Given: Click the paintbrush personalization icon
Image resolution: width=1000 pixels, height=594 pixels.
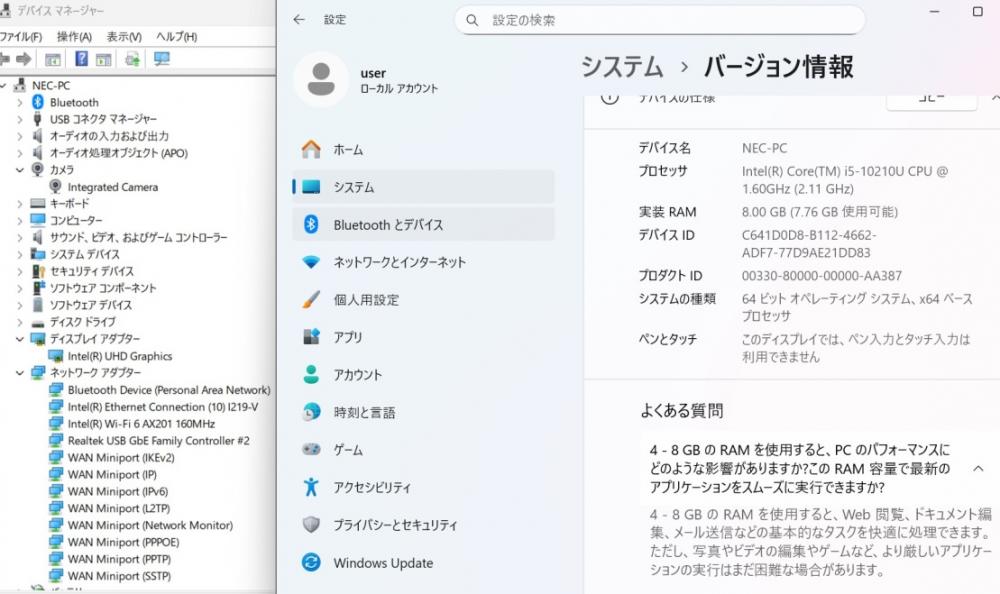Looking at the screenshot, I should coord(311,300).
